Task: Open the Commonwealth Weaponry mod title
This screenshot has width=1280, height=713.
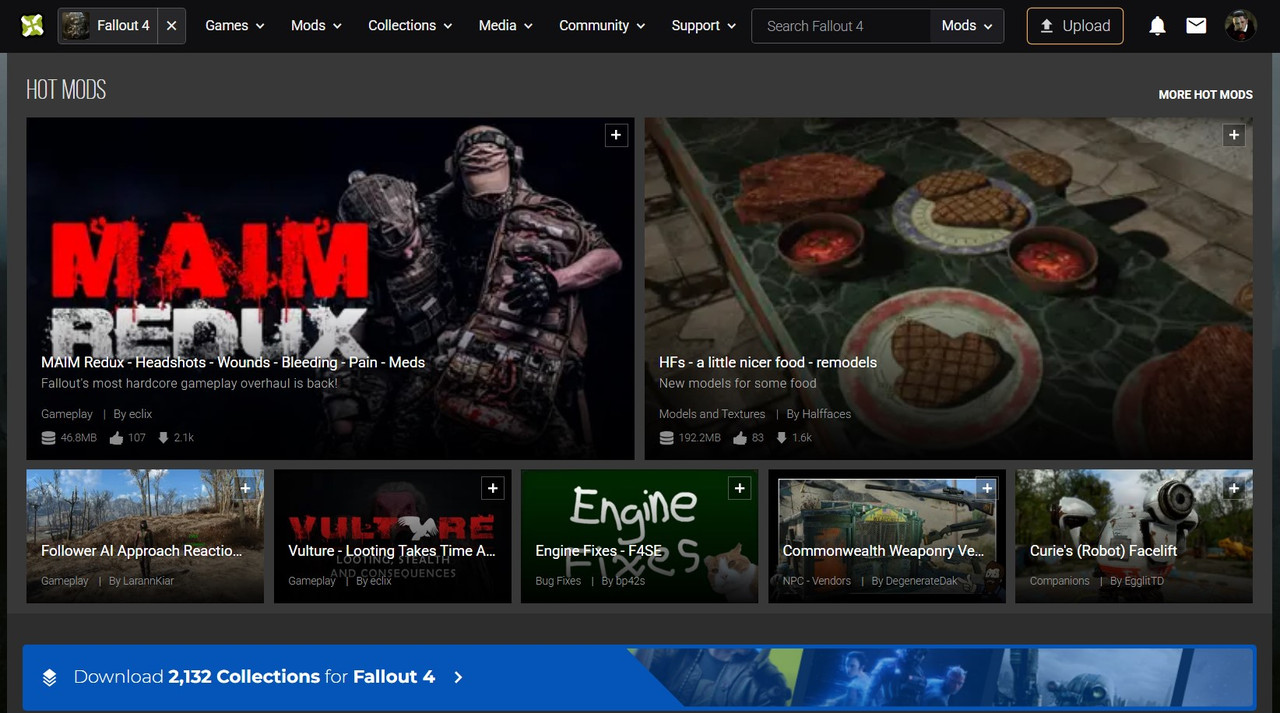Action: (884, 551)
